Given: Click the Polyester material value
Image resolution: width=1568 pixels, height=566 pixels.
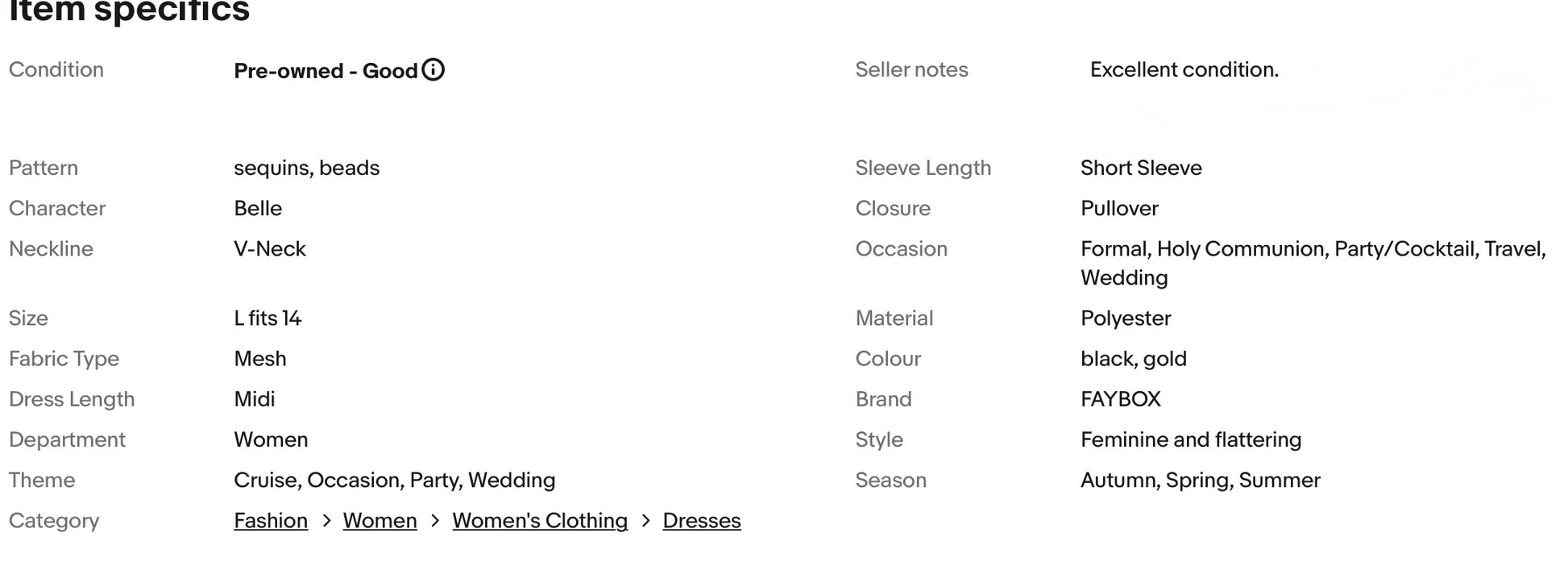Looking at the screenshot, I should point(1125,318).
